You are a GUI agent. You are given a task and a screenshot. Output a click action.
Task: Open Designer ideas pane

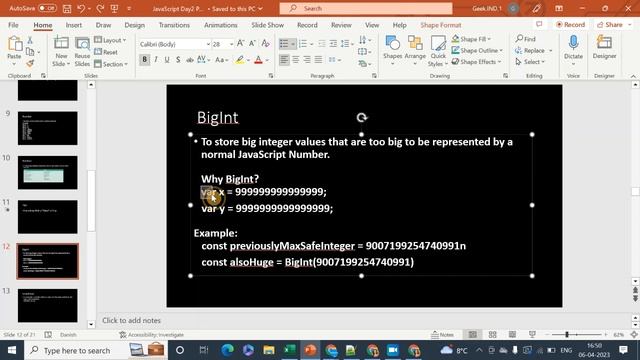604,47
